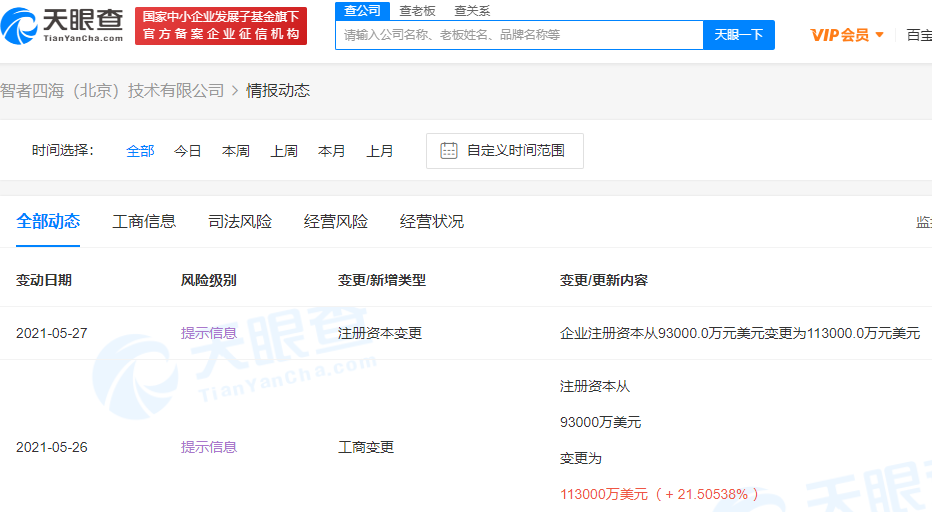Click the TianYanCha logo icon

22,25
